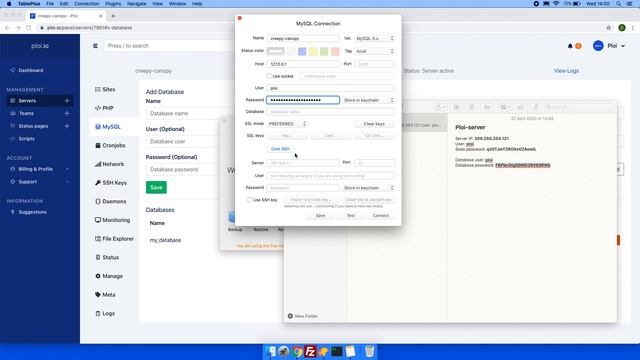Select my_database in Databases list
Viewport: 640px width, 360px height.
pos(165,240)
